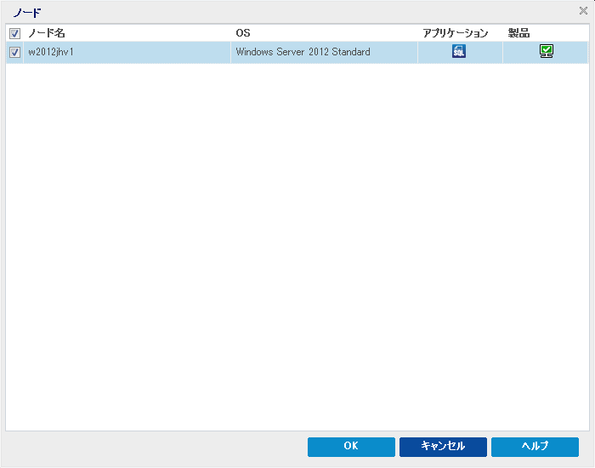Click the アプリケーション column header
This screenshot has width=595, height=468.
pyautogui.click(x=455, y=33)
